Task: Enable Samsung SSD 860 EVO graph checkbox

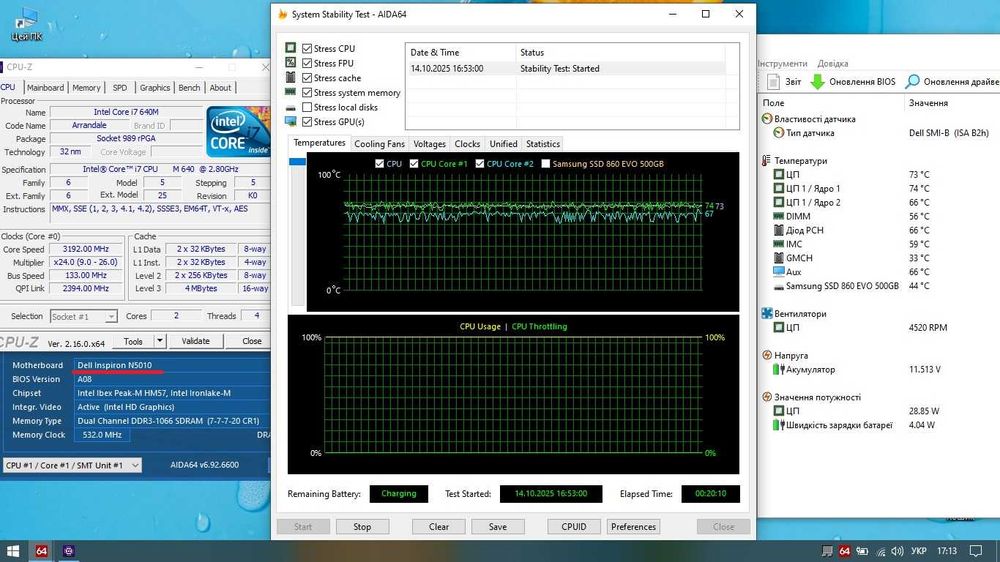Action: [x=545, y=164]
